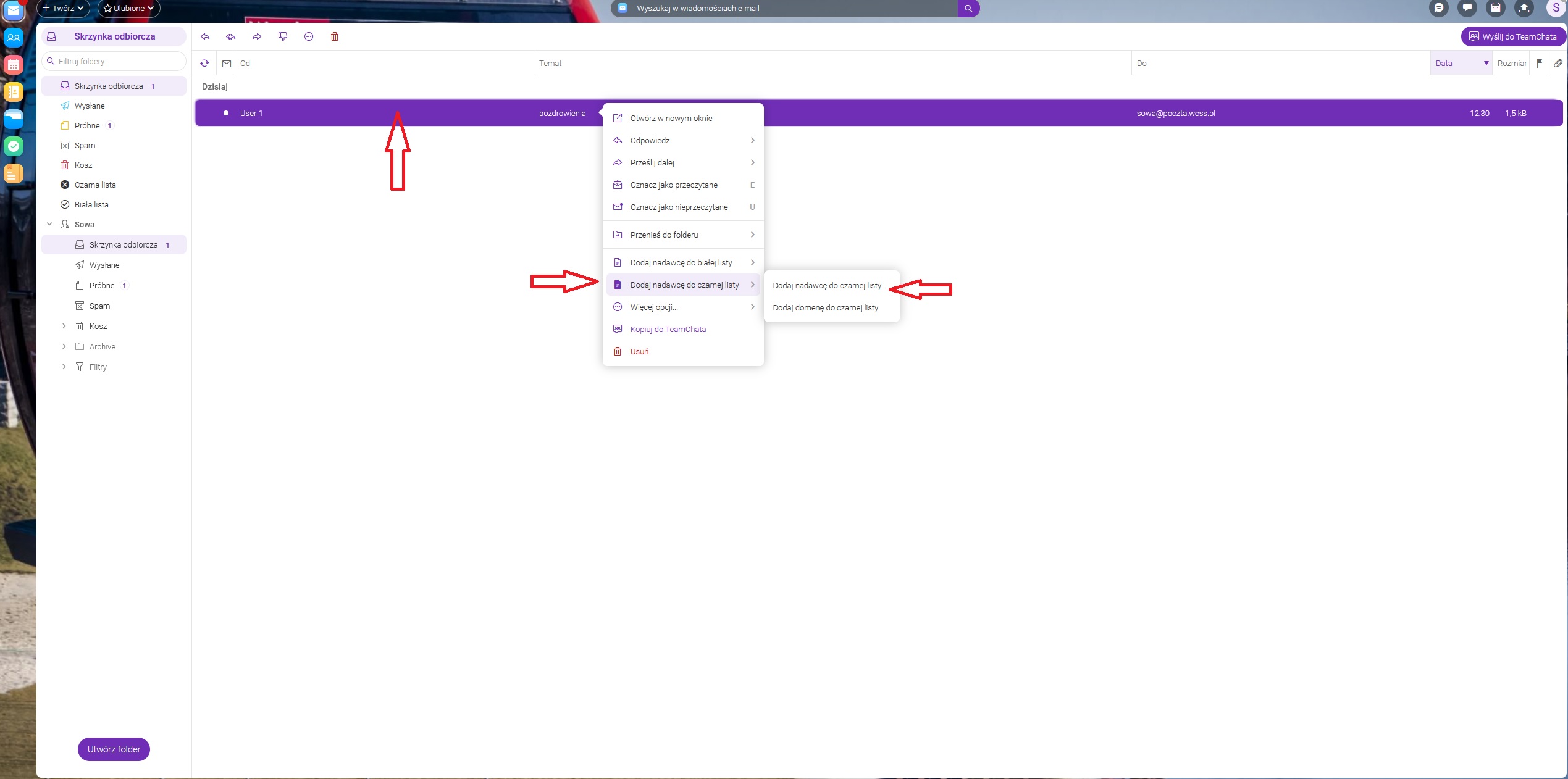1568x779 pixels.
Task: Click the refresh icon in message list header
Action: tap(204, 63)
